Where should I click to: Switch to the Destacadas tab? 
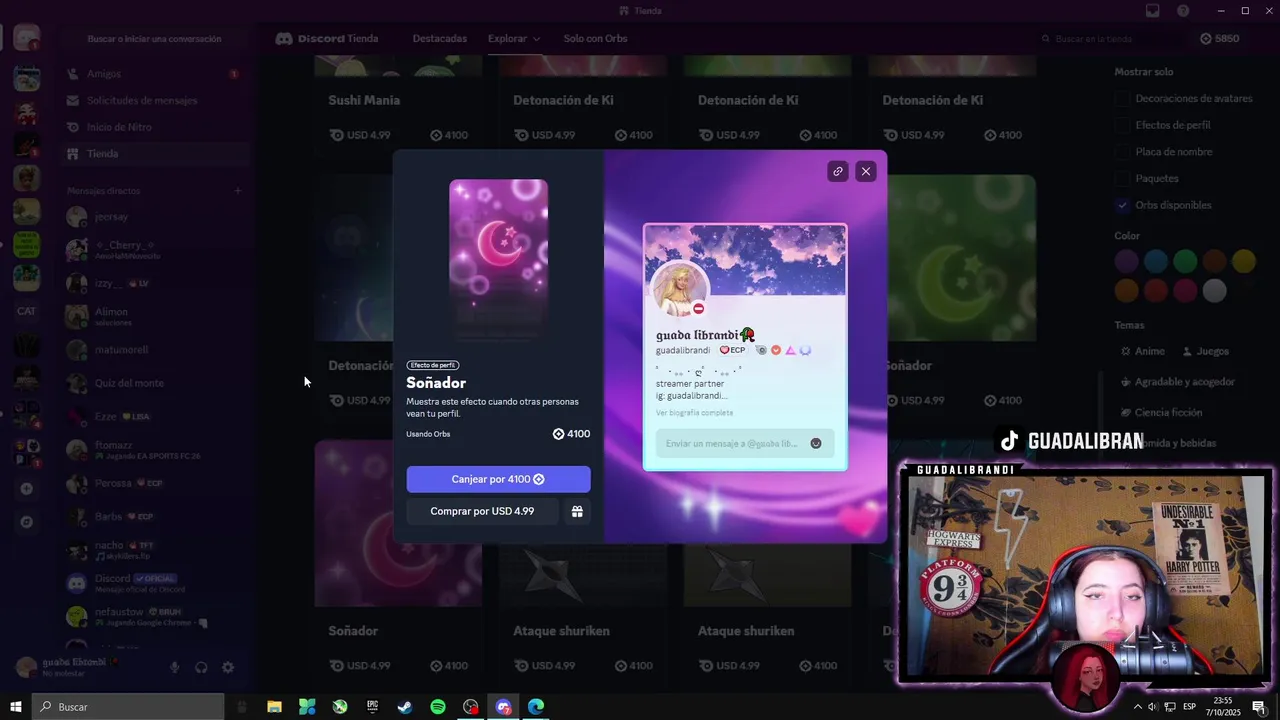tap(440, 38)
